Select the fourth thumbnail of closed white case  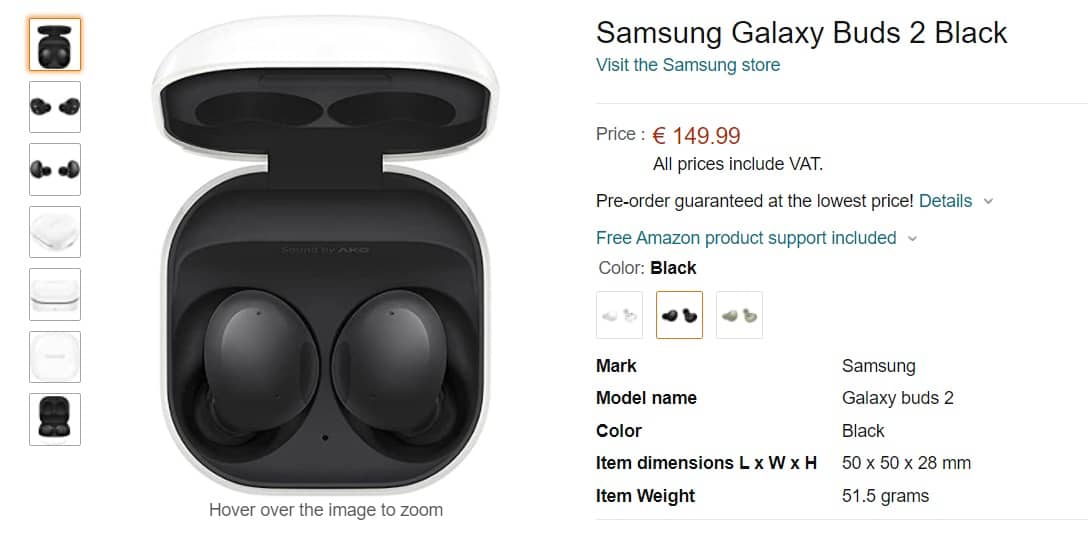coord(55,232)
